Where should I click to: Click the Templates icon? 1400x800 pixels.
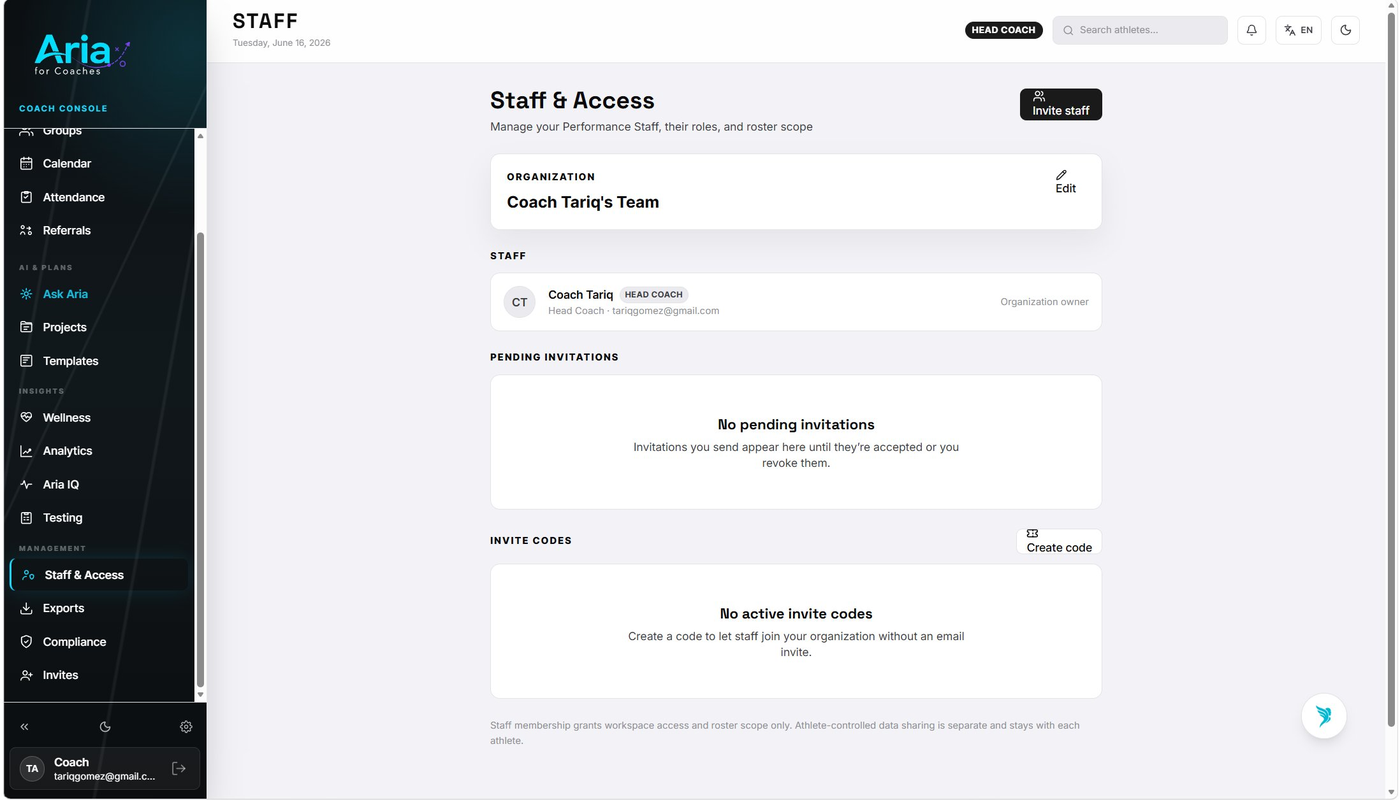27,361
